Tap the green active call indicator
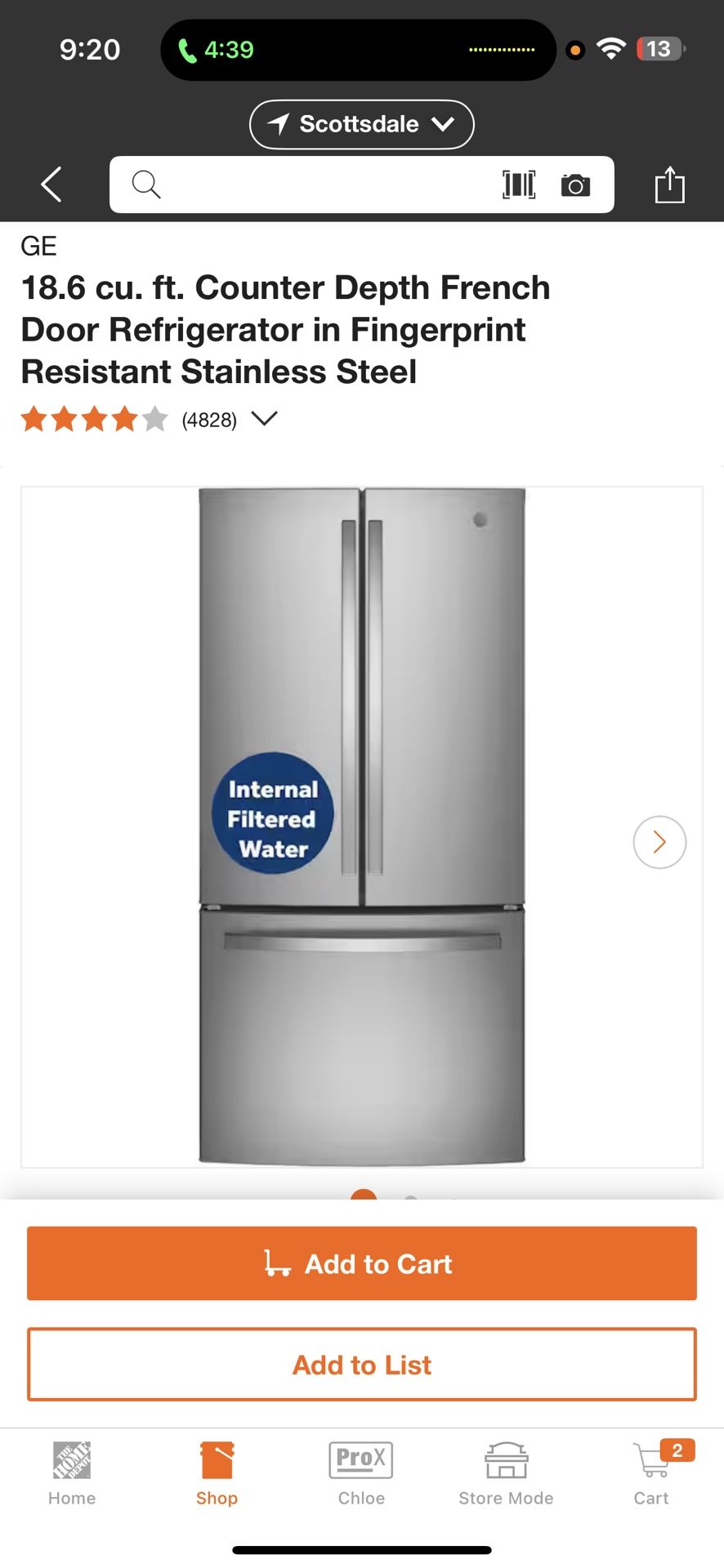Viewport: 724px width, 1568px height. coord(217,50)
